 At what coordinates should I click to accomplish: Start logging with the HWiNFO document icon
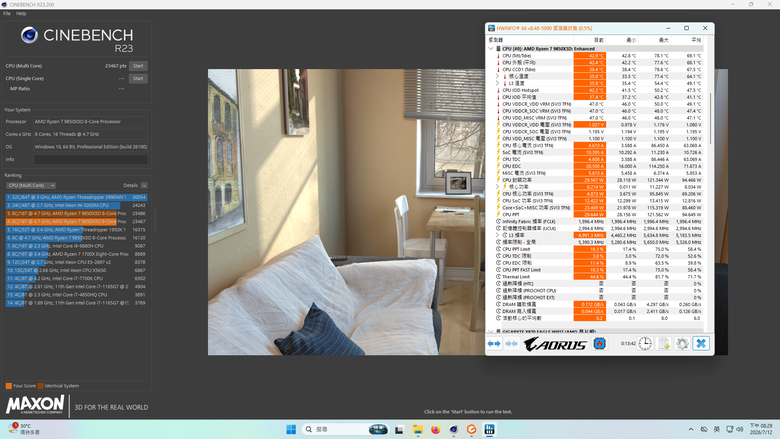coord(664,344)
